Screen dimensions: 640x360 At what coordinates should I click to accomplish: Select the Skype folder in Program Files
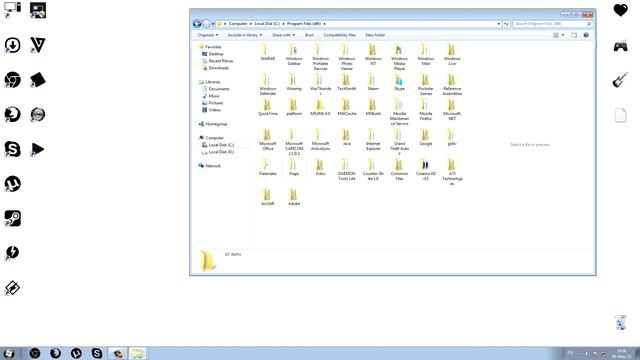click(399, 82)
